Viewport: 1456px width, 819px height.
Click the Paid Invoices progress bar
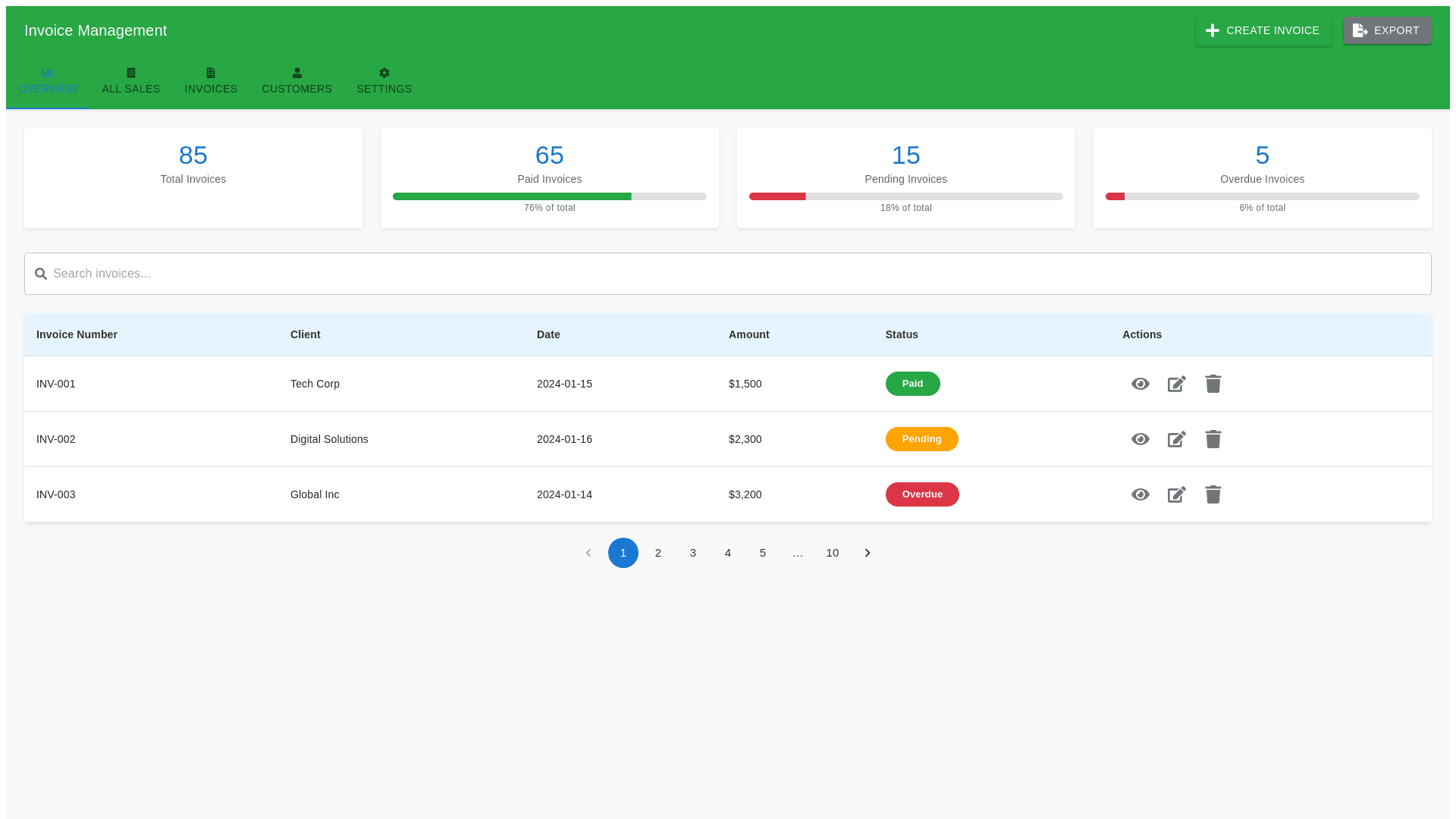pyautogui.click(x=549, y=196)
